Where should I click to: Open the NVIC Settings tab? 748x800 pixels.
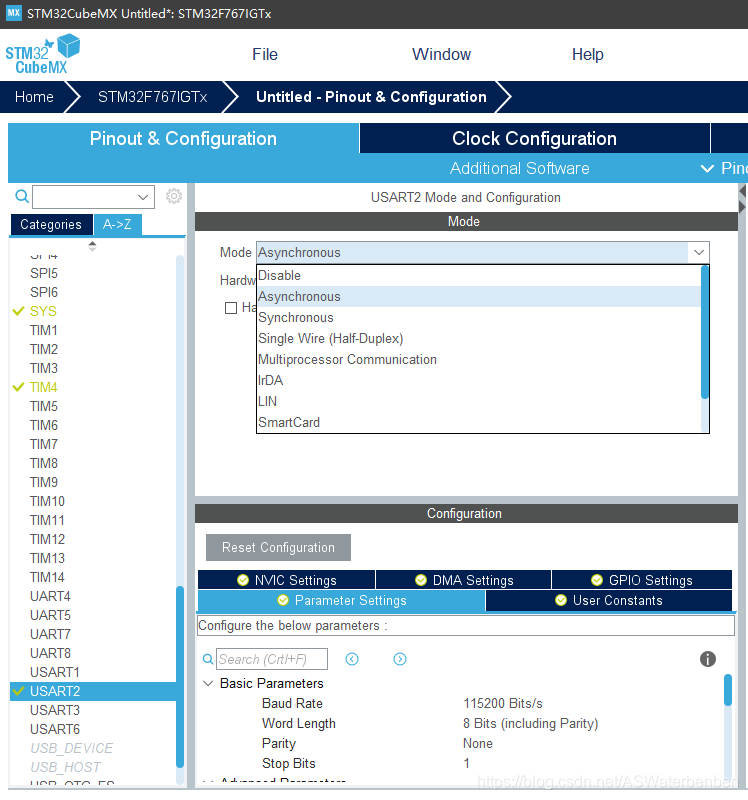[x=286, y=580]
